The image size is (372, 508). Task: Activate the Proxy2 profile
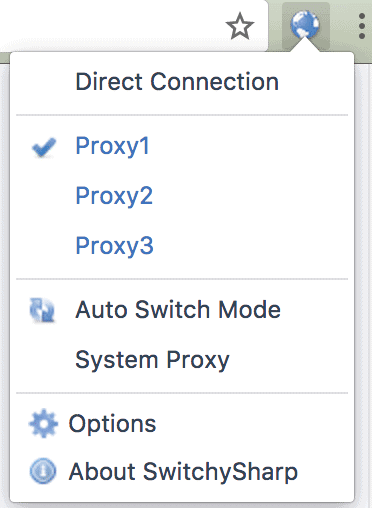[x=114, y=196]
